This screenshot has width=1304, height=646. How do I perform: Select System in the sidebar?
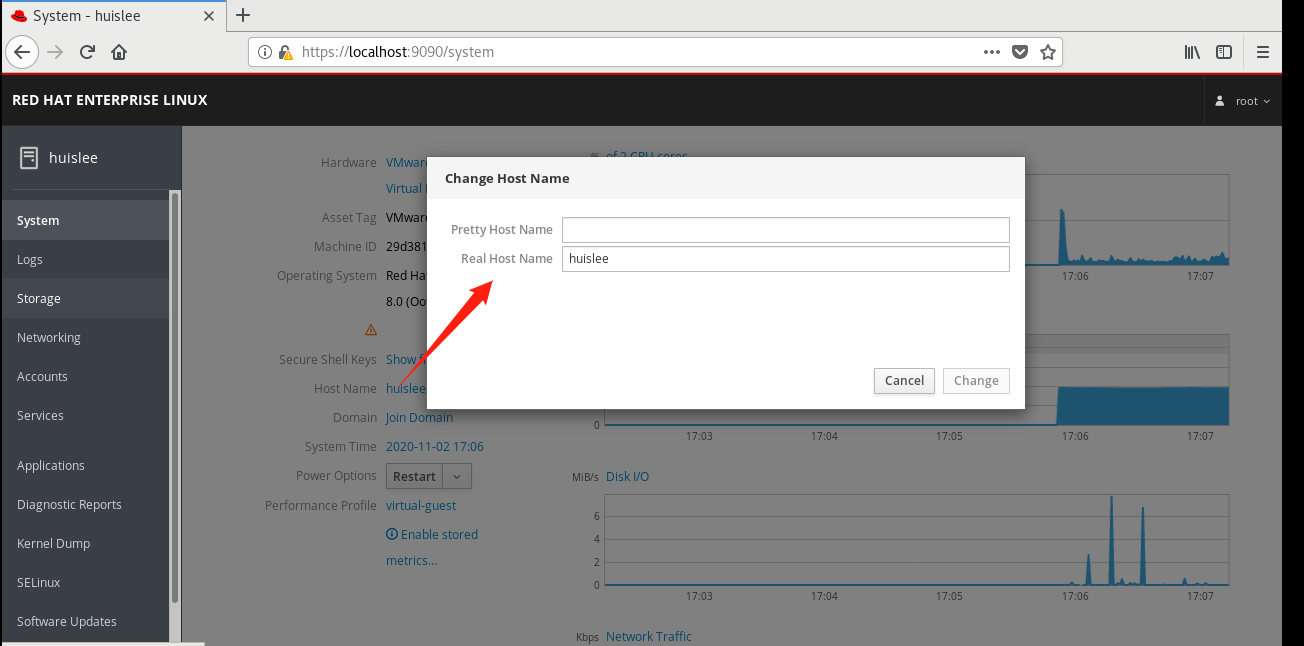point(86,220)
